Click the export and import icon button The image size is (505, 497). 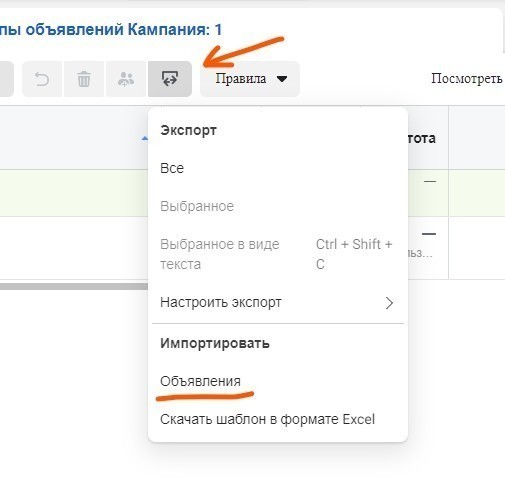click(x=170, y=79)
